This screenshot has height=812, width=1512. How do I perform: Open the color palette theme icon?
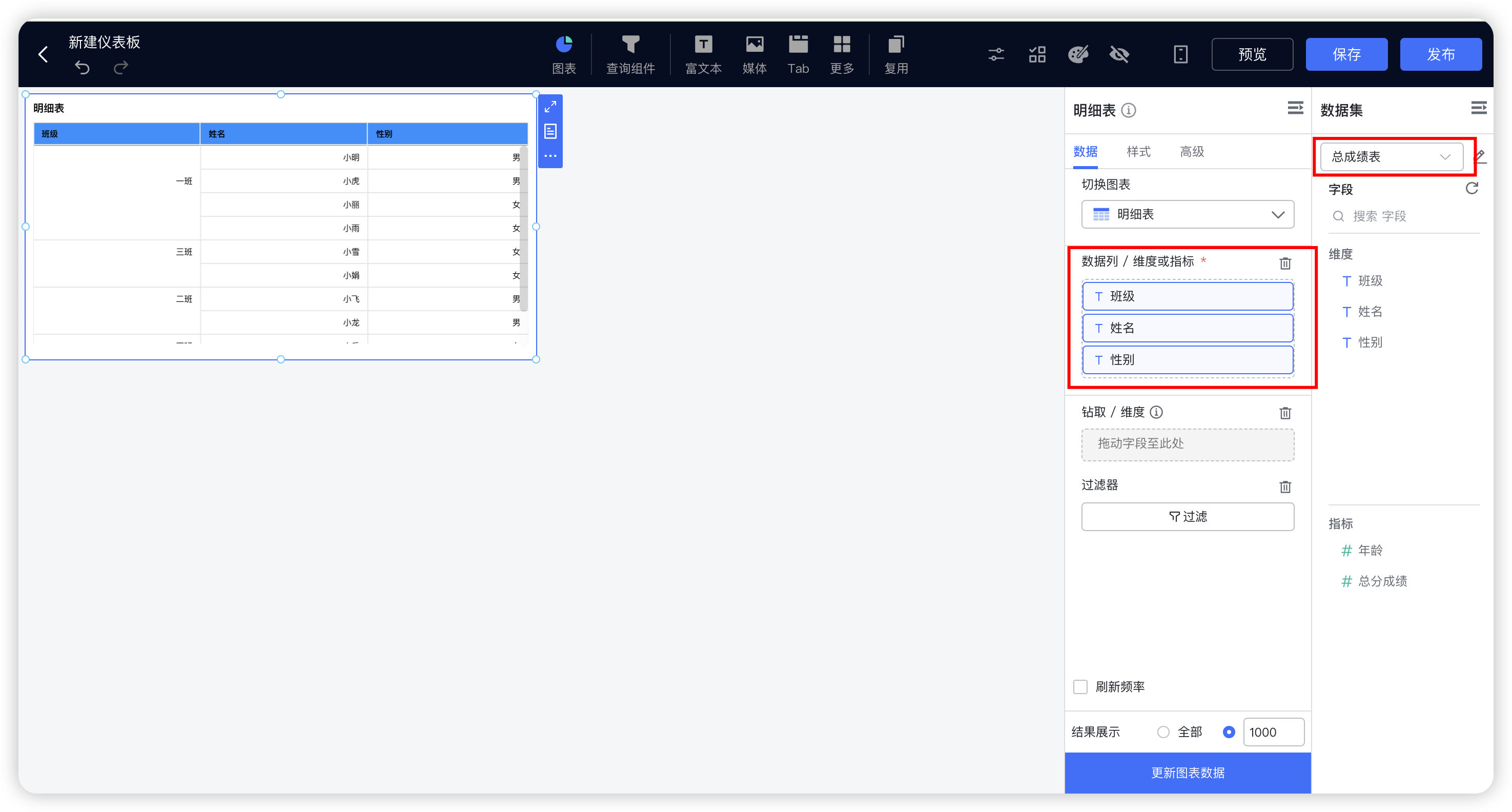(1078, 55)
